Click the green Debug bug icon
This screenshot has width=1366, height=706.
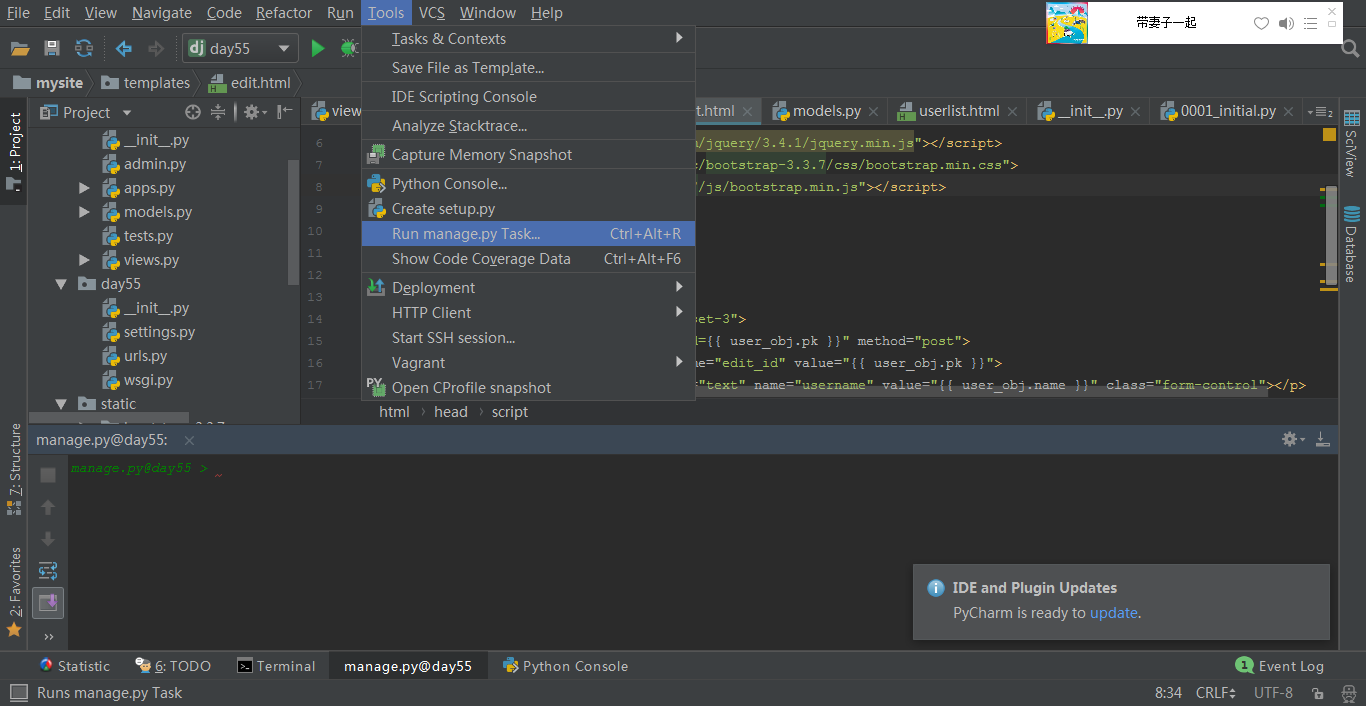click(349, 48)
